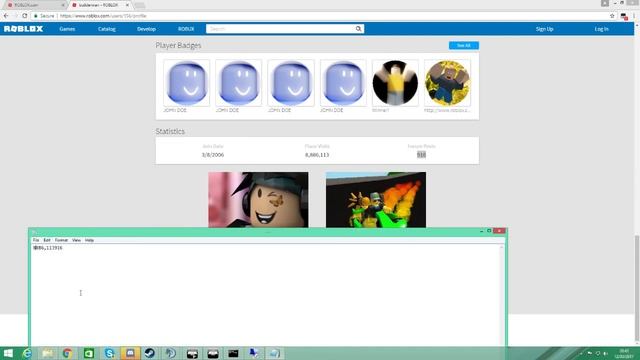Open Skype from taskbar

[x=109, y=353]
